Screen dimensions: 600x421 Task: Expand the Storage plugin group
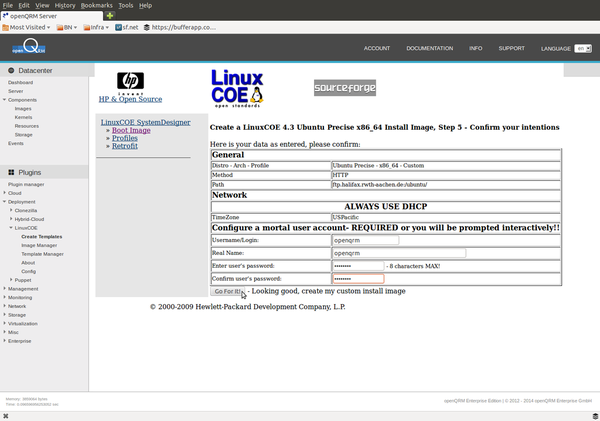click(x=5, y=315)
